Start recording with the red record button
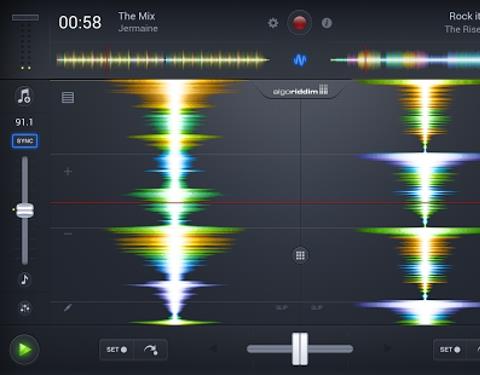Screen dimensions: 480x375 pyautogui.click(x=299, y=23)
